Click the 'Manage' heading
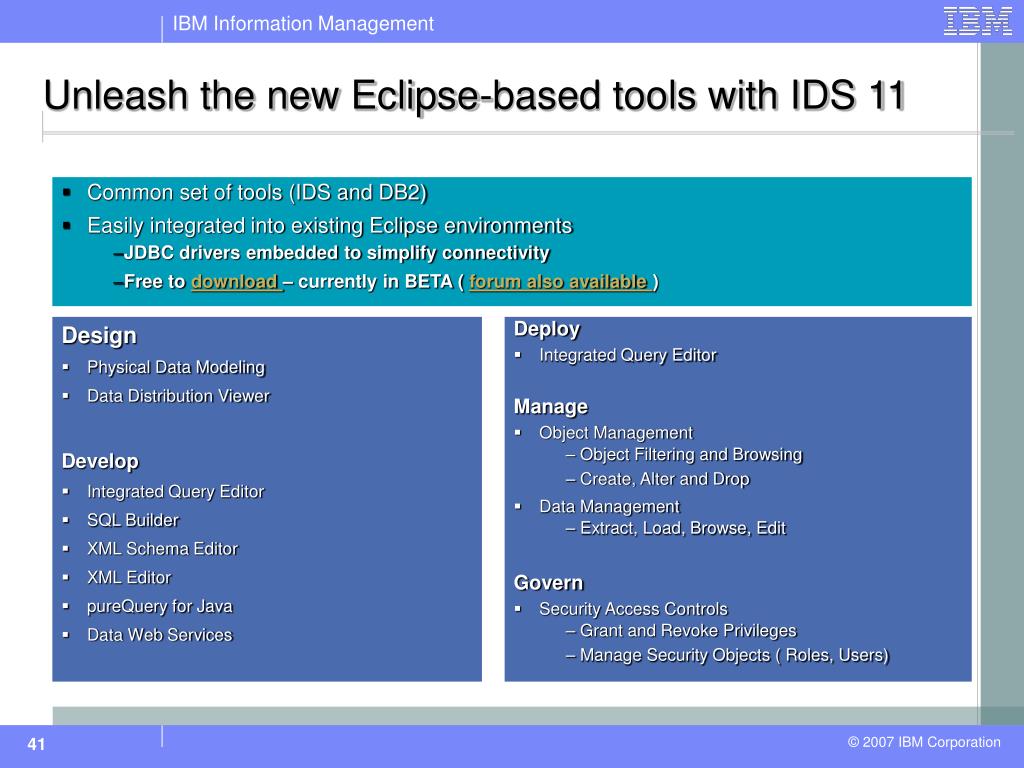Screen dimensions: 1024x768 point(551,407)
